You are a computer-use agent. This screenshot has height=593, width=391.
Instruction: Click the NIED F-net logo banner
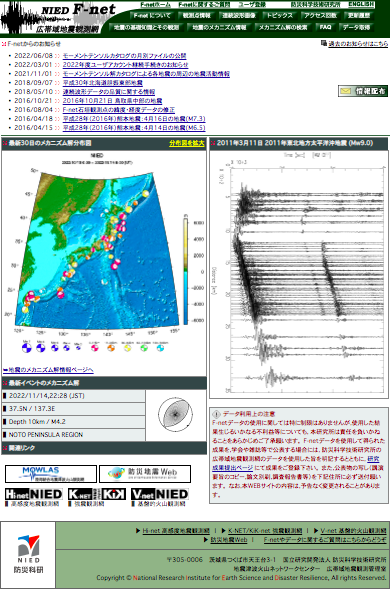[x=59, y=18]
